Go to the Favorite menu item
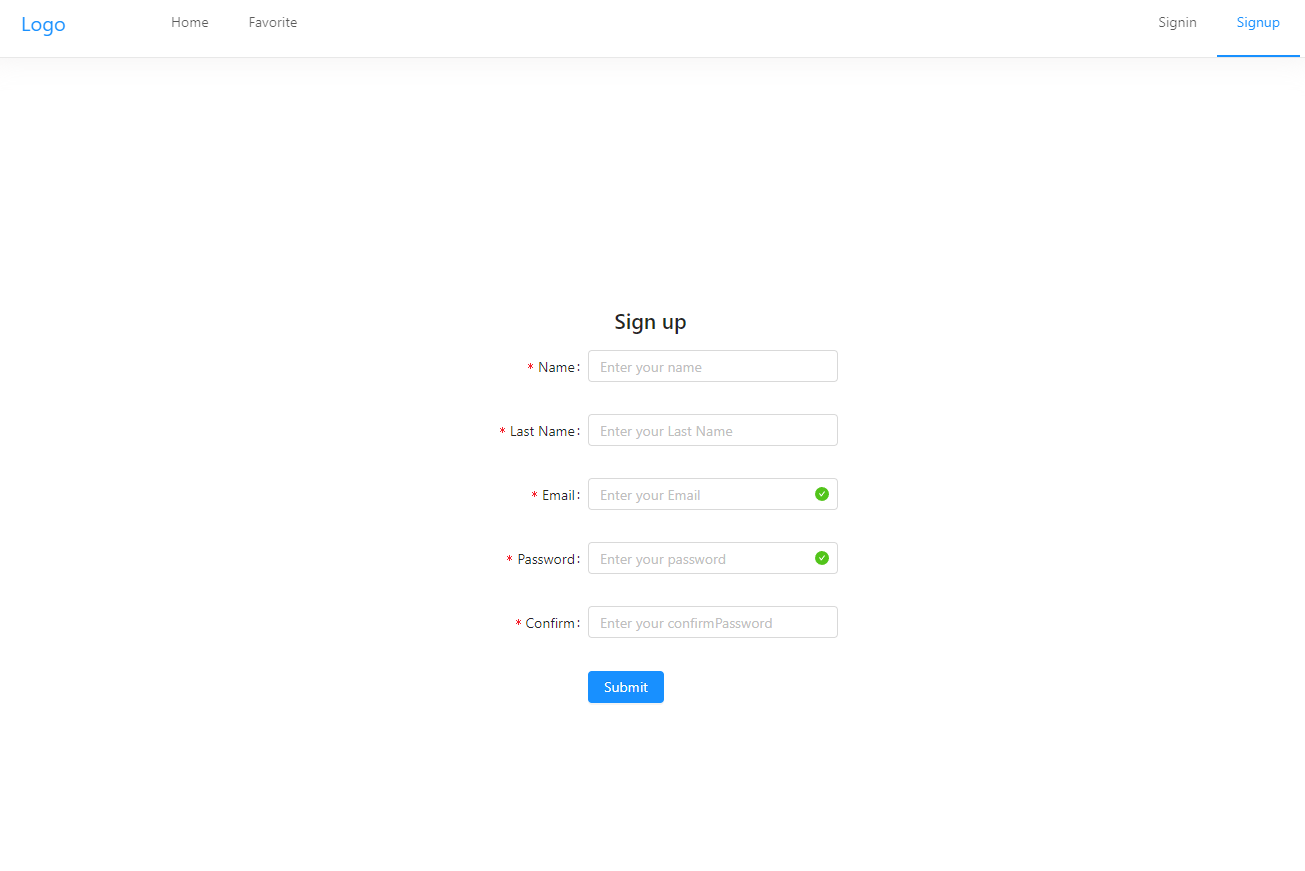The width and height of the screenshot is (1305, 871). [x=273, y=22]
